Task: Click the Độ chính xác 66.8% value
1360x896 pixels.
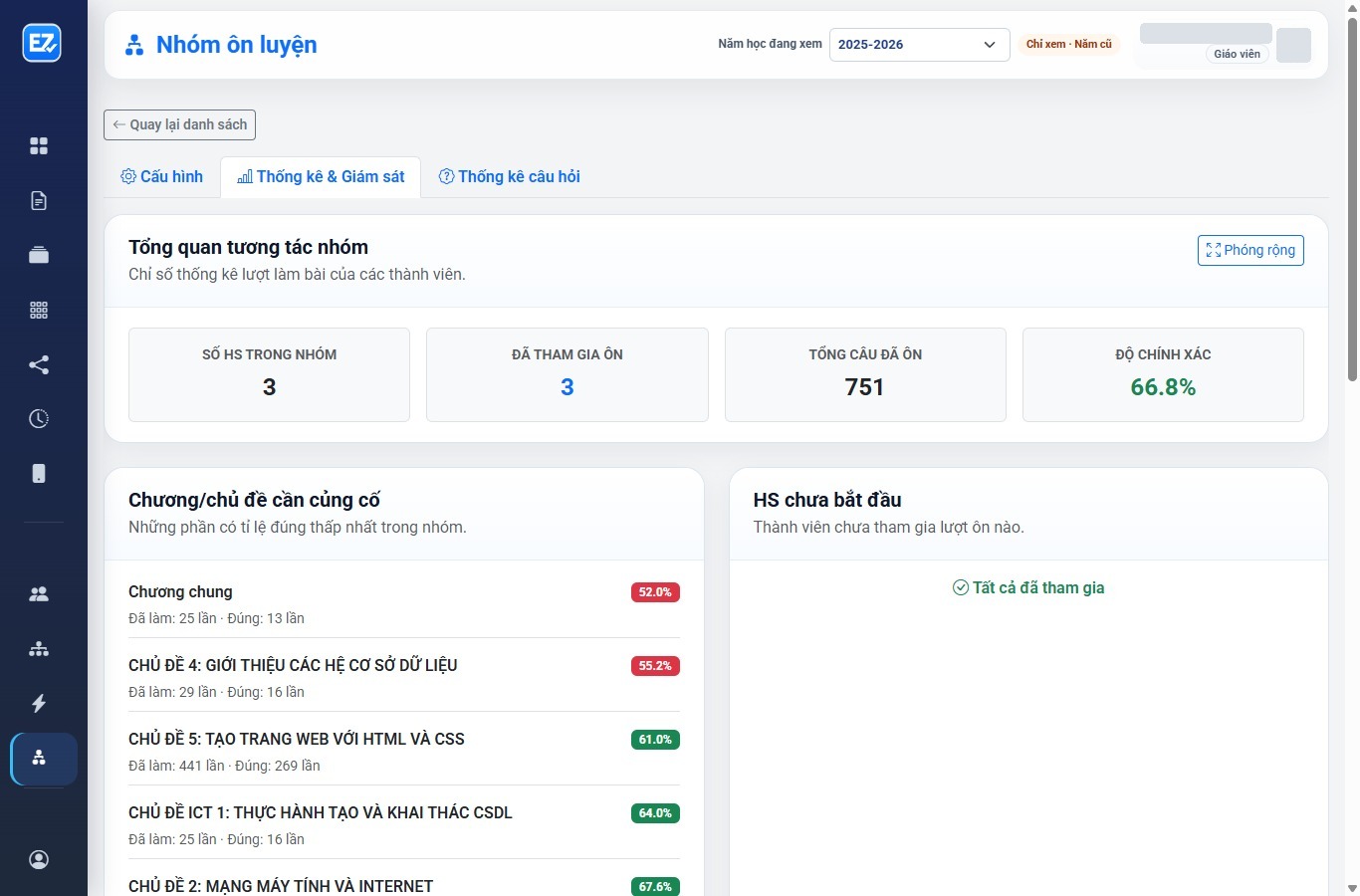Action: tap(1163, 387)
